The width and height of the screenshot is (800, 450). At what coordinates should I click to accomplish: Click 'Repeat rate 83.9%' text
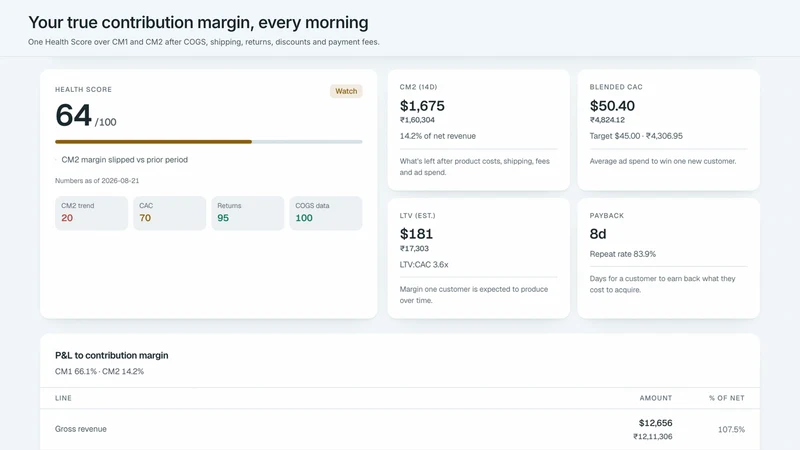(622, 254)
